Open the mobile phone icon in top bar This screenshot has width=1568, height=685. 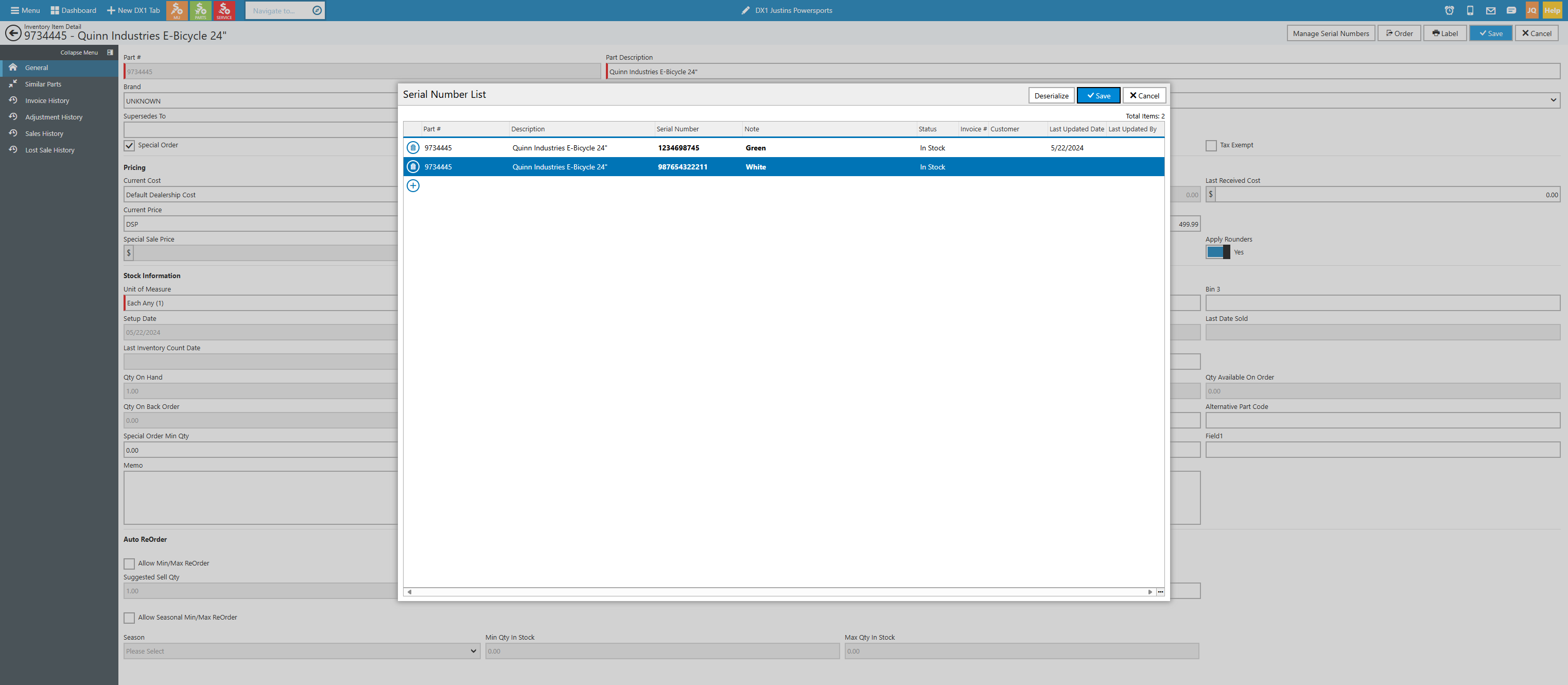[1470, 10]
